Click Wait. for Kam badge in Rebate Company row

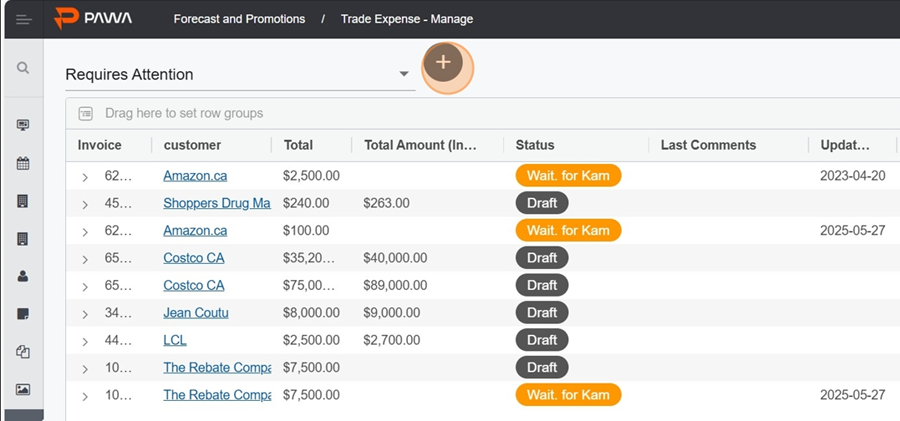568,395
